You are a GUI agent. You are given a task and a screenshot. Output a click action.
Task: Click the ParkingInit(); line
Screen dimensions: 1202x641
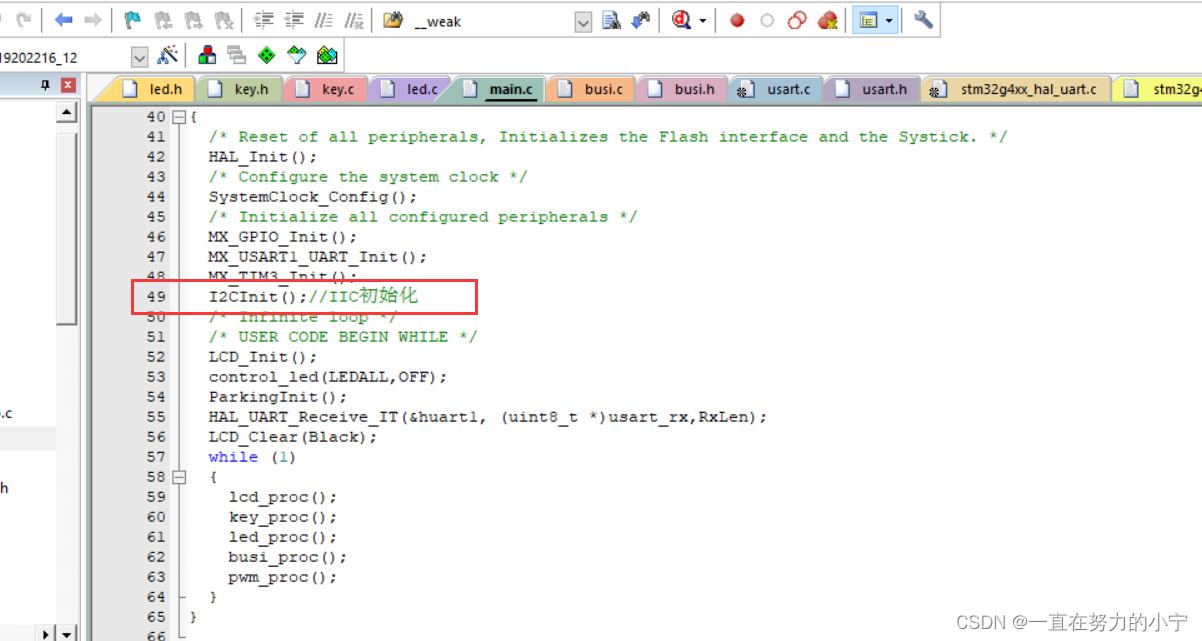pos(277,397)
